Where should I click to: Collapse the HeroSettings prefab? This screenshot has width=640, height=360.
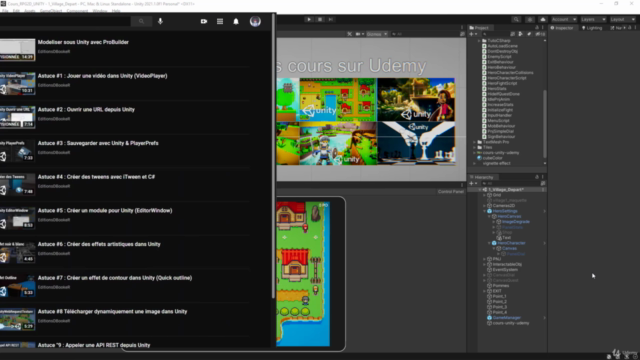point(484,211)
